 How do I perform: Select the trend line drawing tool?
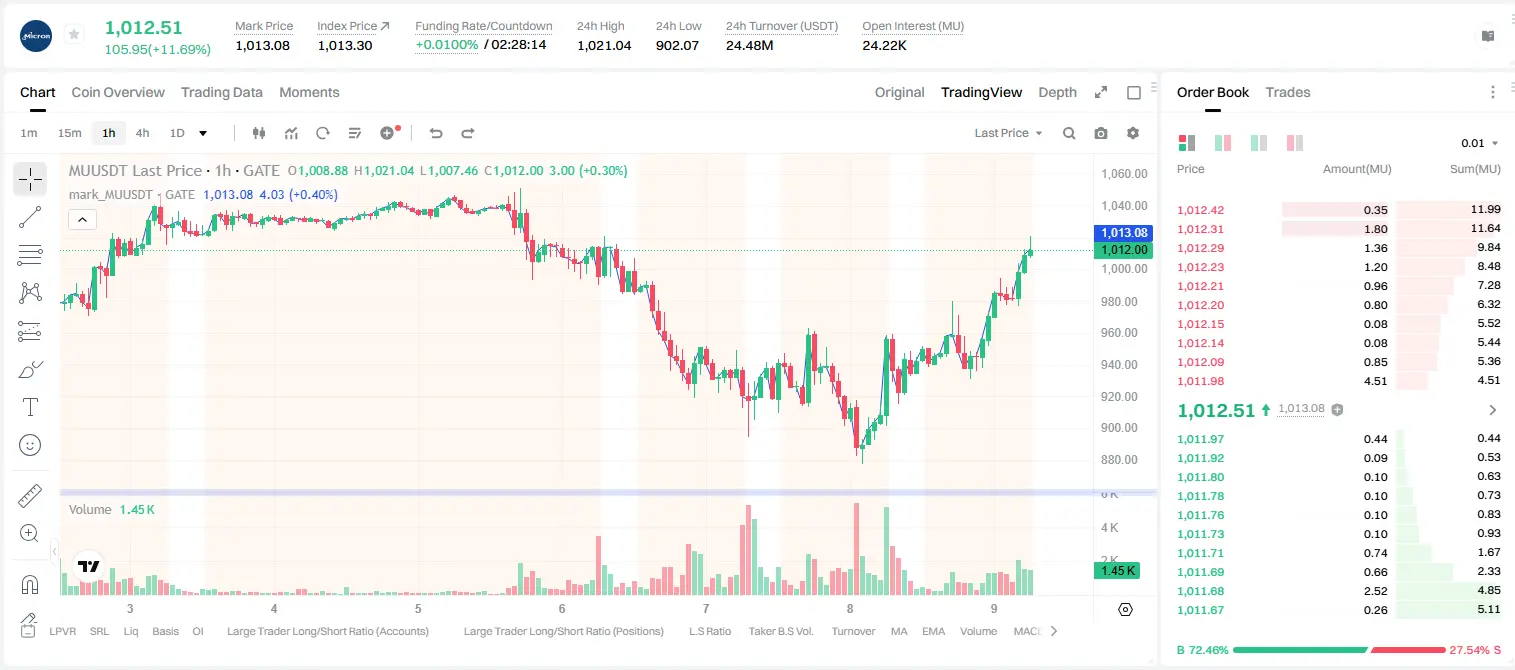click(30, 217)
